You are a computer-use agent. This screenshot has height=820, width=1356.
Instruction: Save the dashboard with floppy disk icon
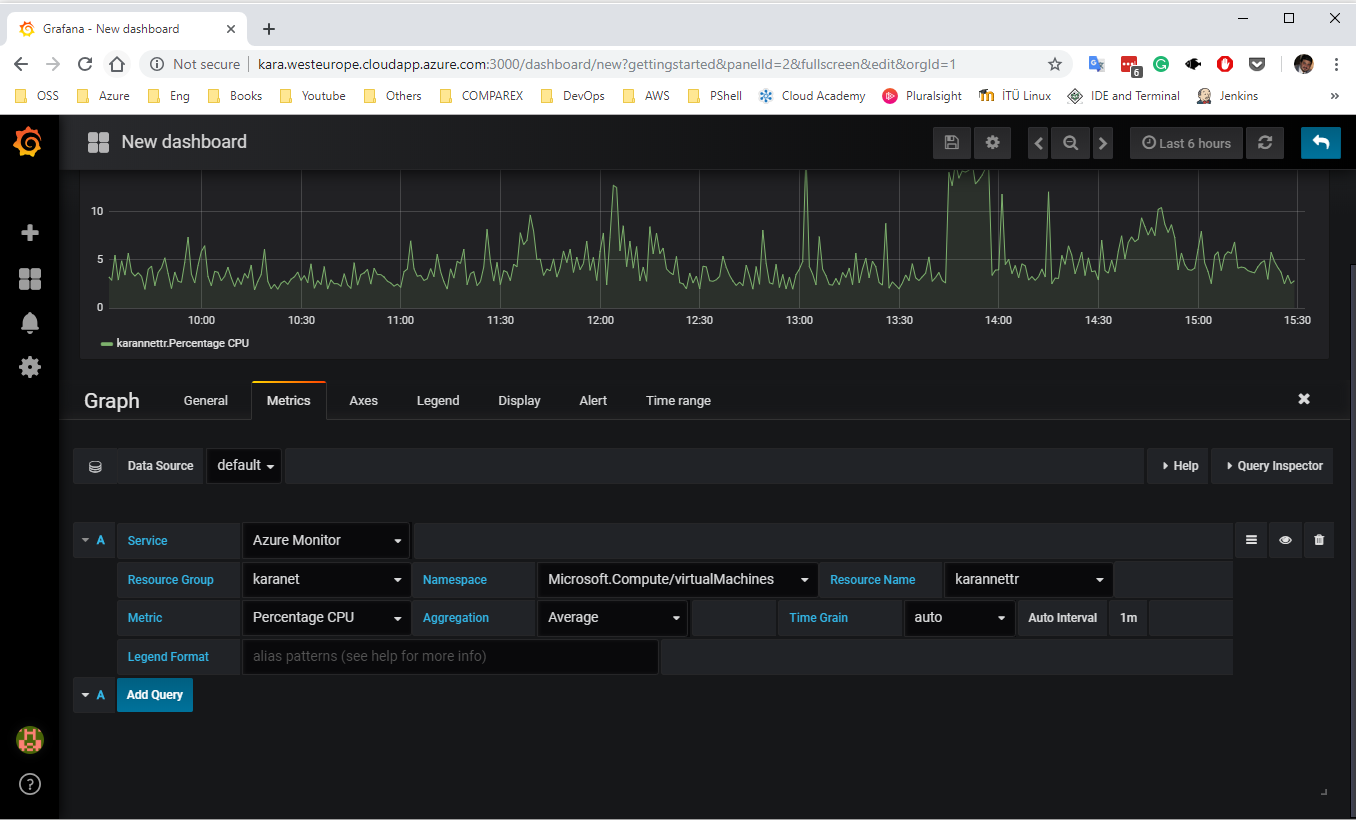point(951,143)
